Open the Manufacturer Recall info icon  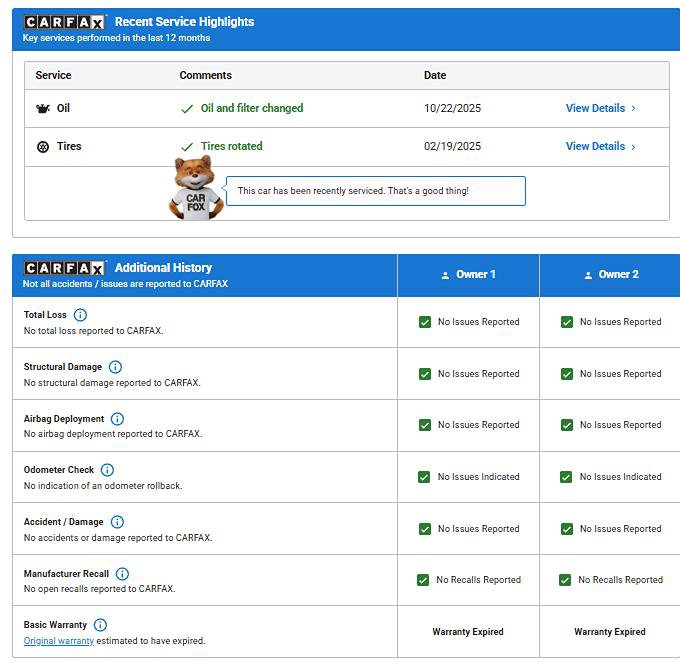(x=122, y=574)
